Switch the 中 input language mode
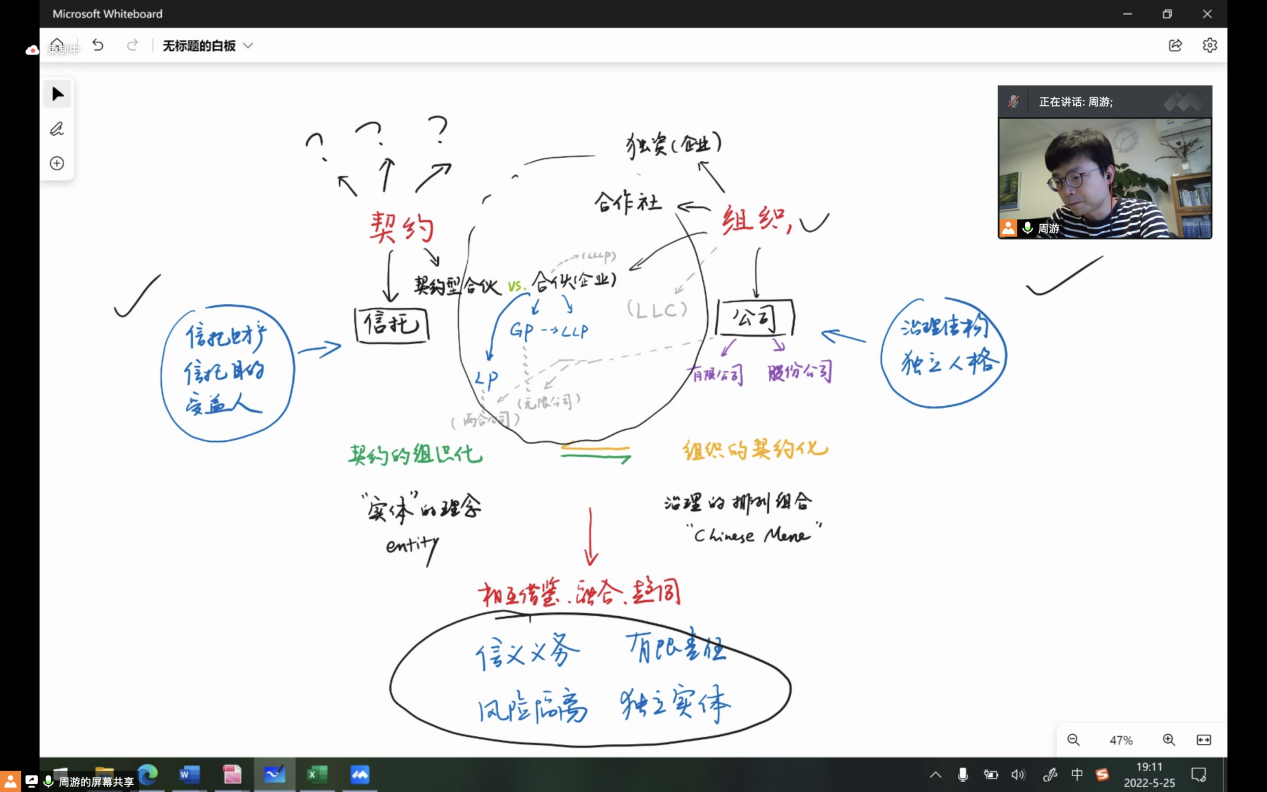1267x792 pixels. (1077, 774)
